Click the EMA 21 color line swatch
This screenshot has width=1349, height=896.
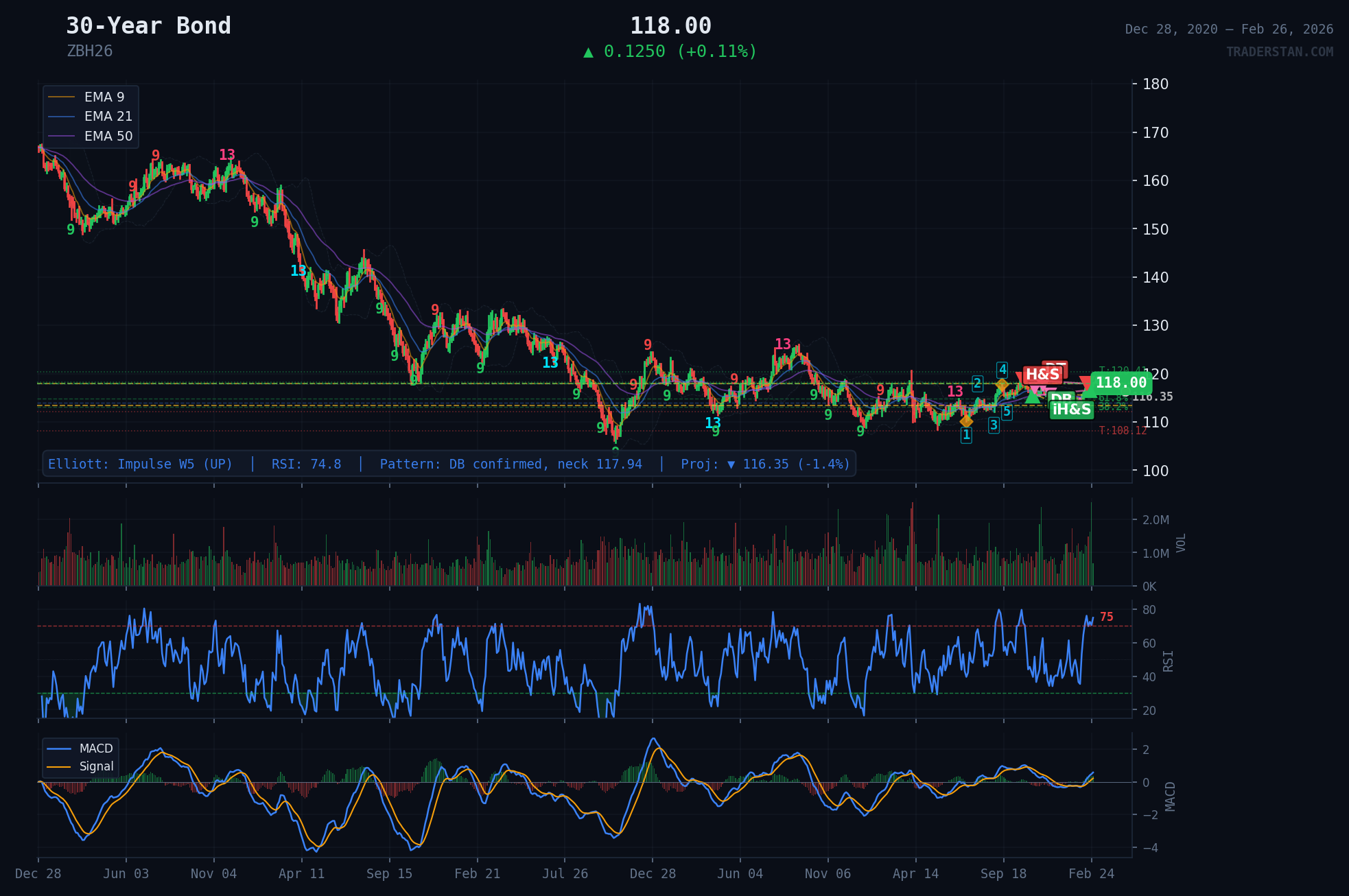[x=62, y=117]
